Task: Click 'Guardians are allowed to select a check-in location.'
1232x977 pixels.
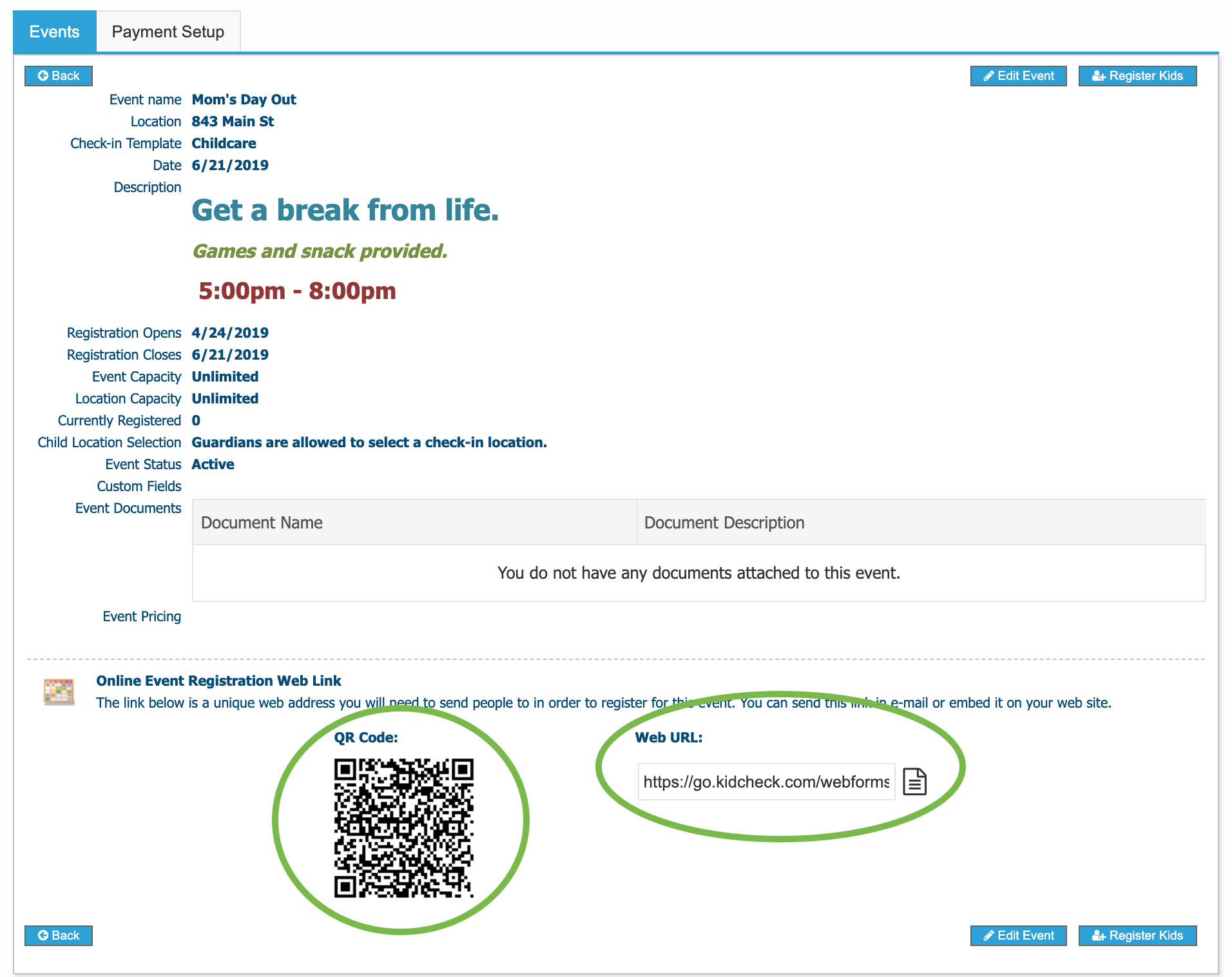Action: [x=369, y=443]
